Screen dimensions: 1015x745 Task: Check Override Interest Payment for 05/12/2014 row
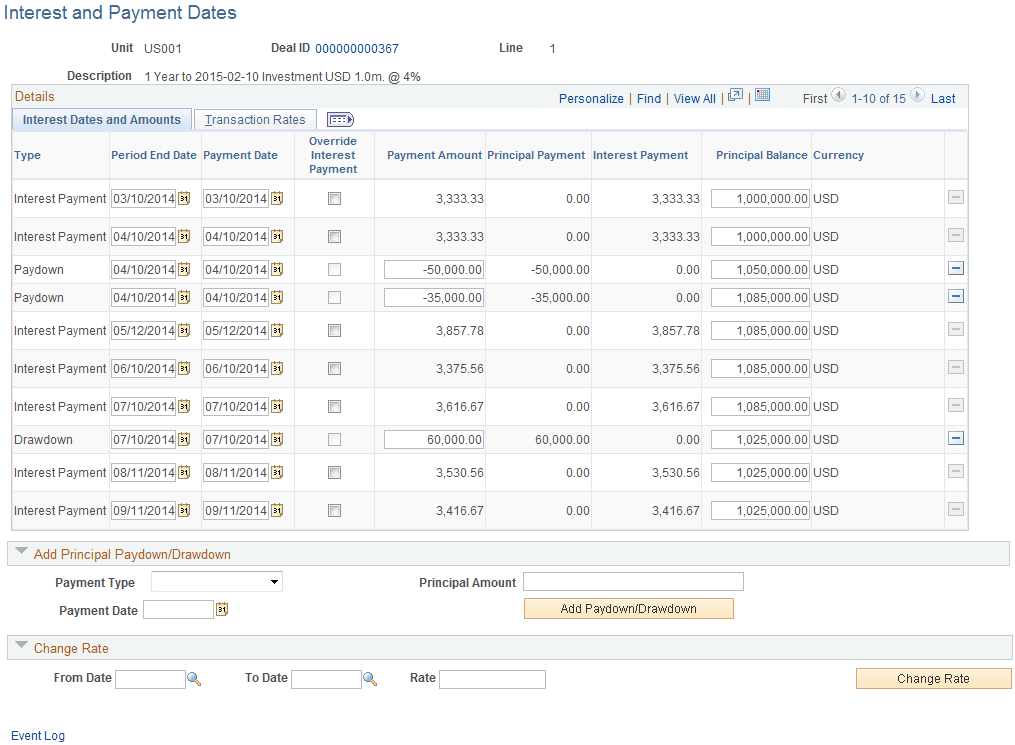[332, 330]
